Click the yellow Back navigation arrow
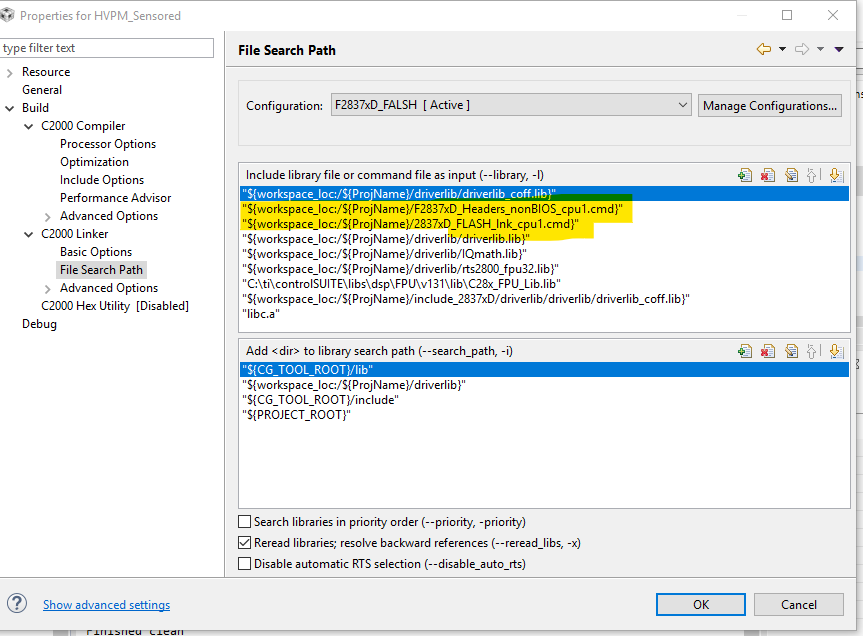 [764, 49]
